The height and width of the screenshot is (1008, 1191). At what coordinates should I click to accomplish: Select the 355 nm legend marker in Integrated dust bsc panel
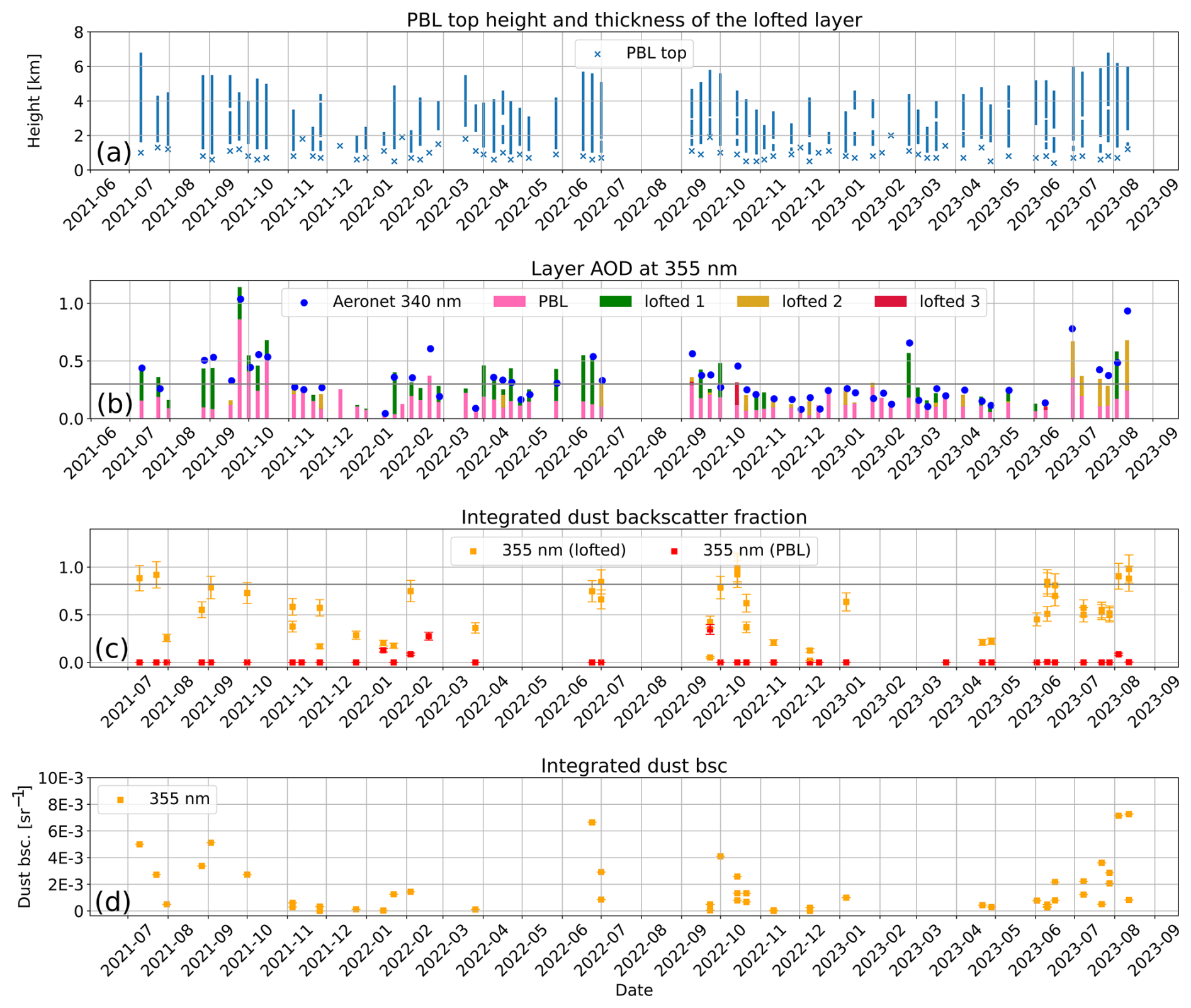(x=120, y=800)
